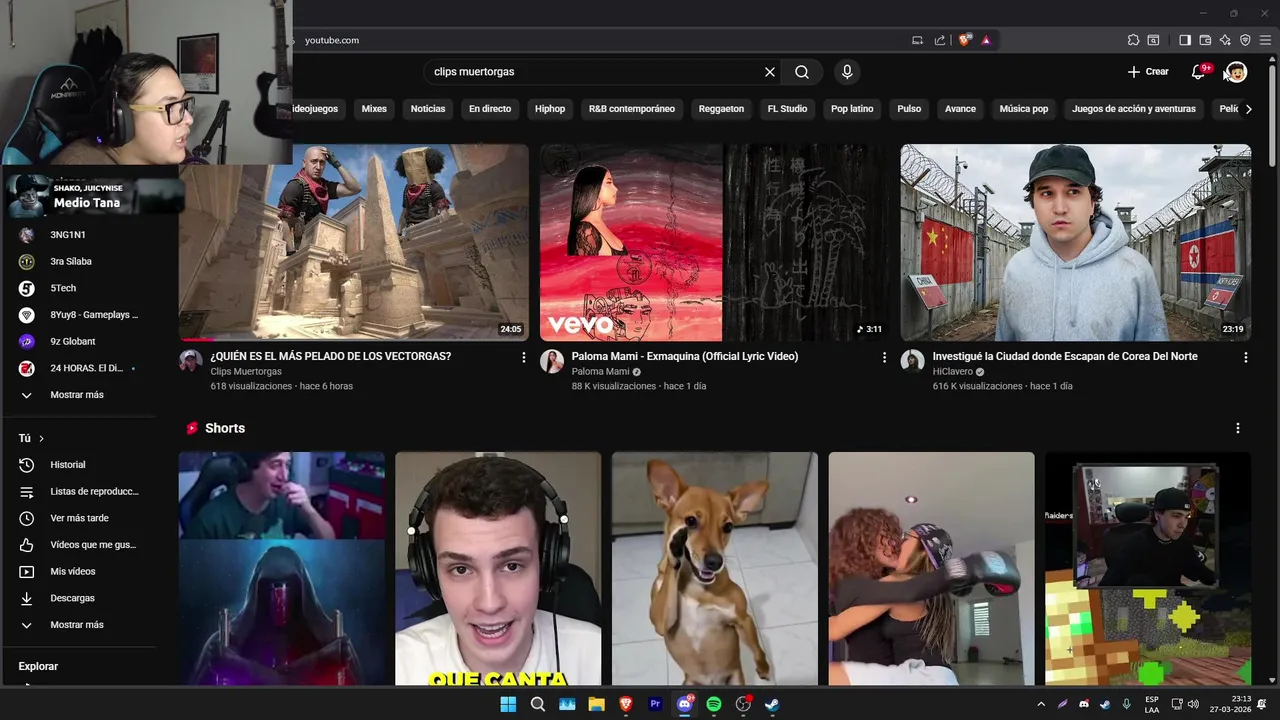The width and height of the screenshot is (1280, 720).
Task: Open the Clips Muertorgas channel link
Action: (246, 372)
